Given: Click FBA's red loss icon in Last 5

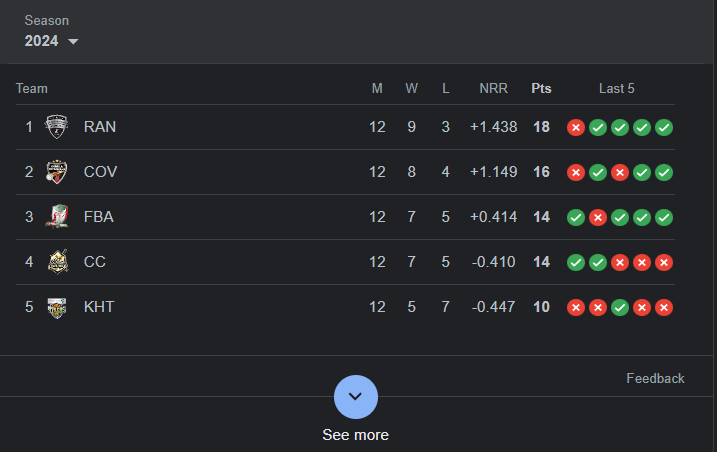Looking at the screenshot, I should pyautogui.click(x=598, y=217).
